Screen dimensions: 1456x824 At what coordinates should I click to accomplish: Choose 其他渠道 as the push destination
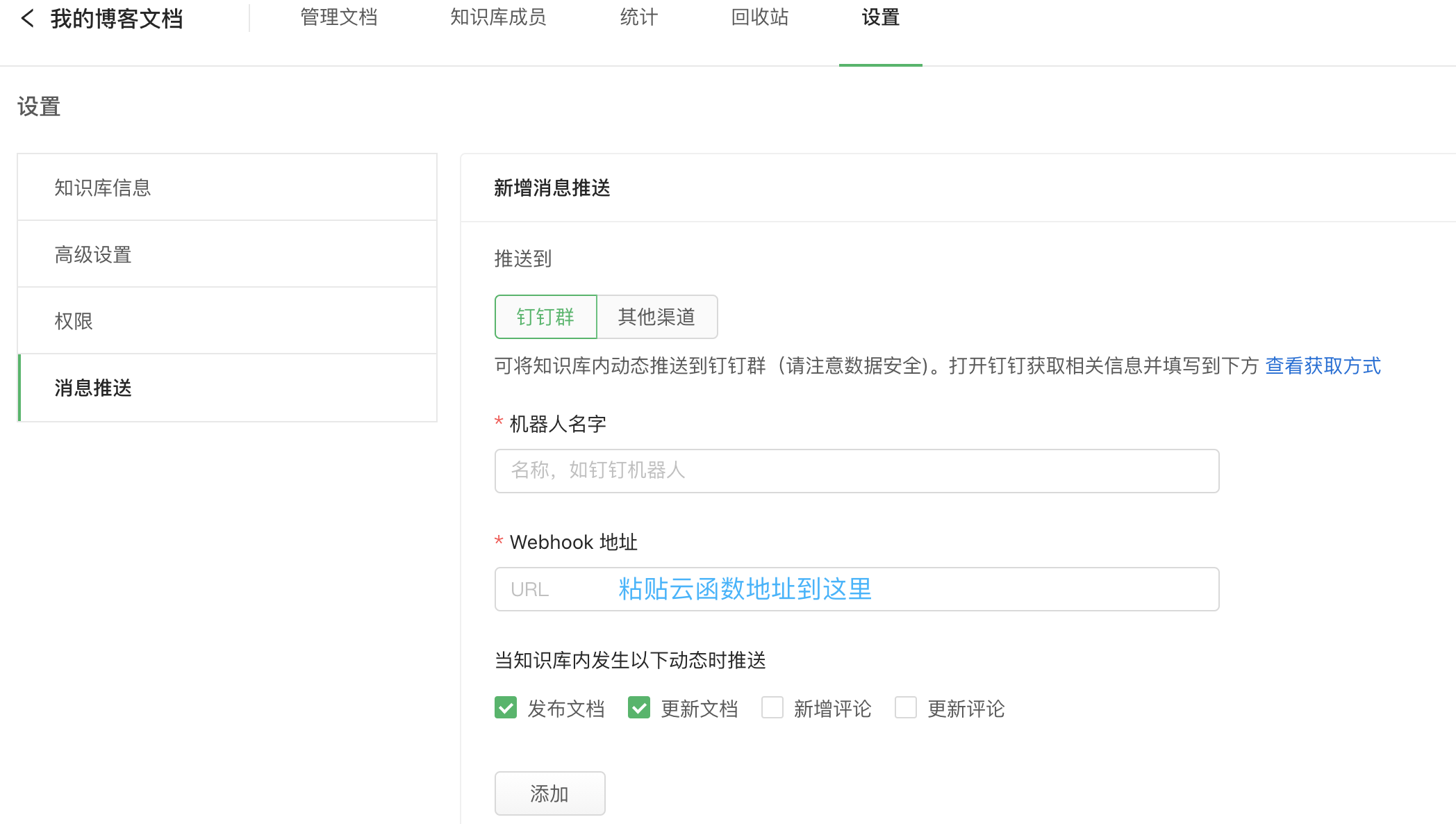656,317
